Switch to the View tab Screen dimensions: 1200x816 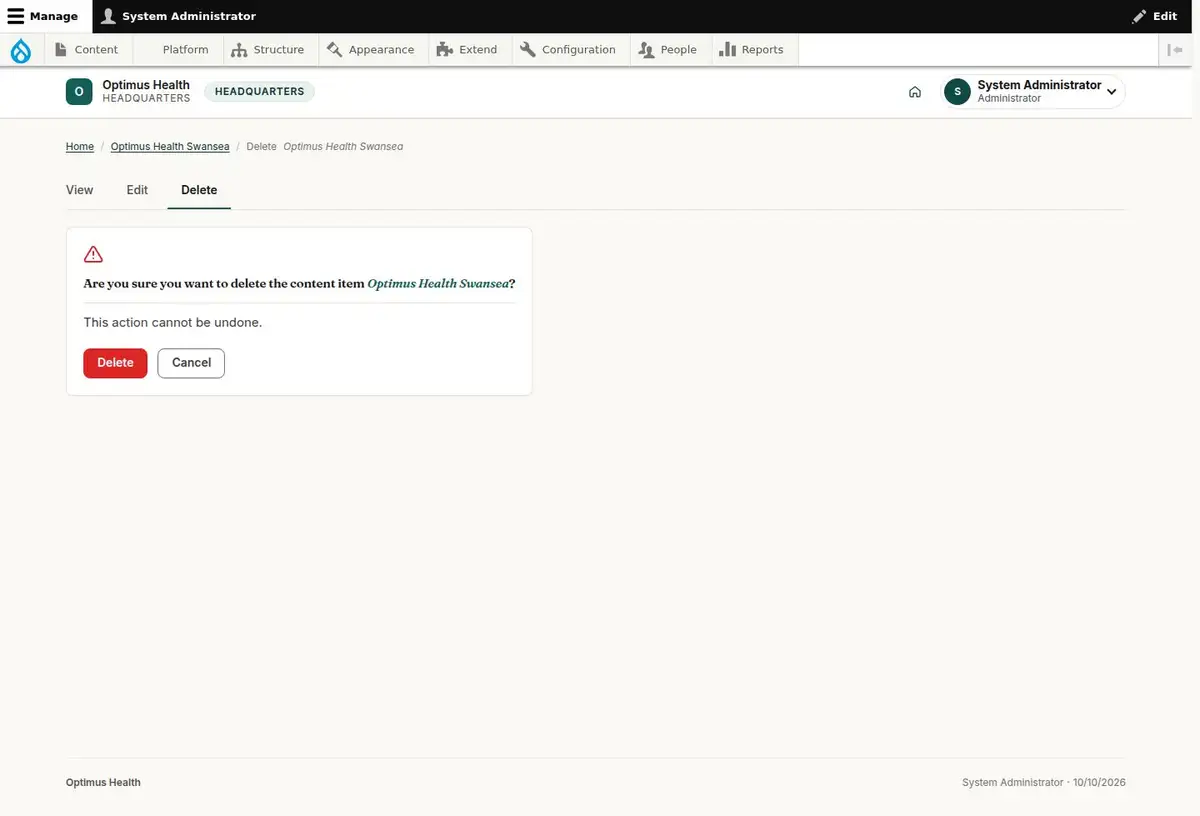[x=80, y=190]
